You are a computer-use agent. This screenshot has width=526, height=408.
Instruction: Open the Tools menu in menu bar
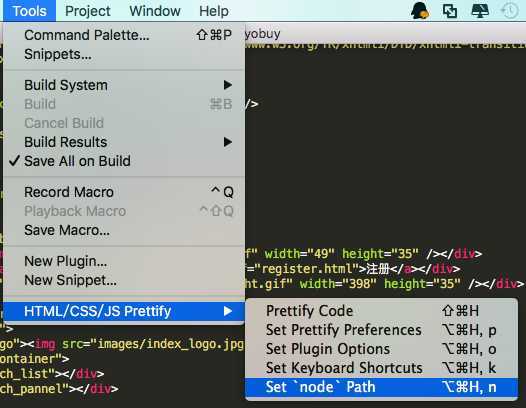pos(29,11)
